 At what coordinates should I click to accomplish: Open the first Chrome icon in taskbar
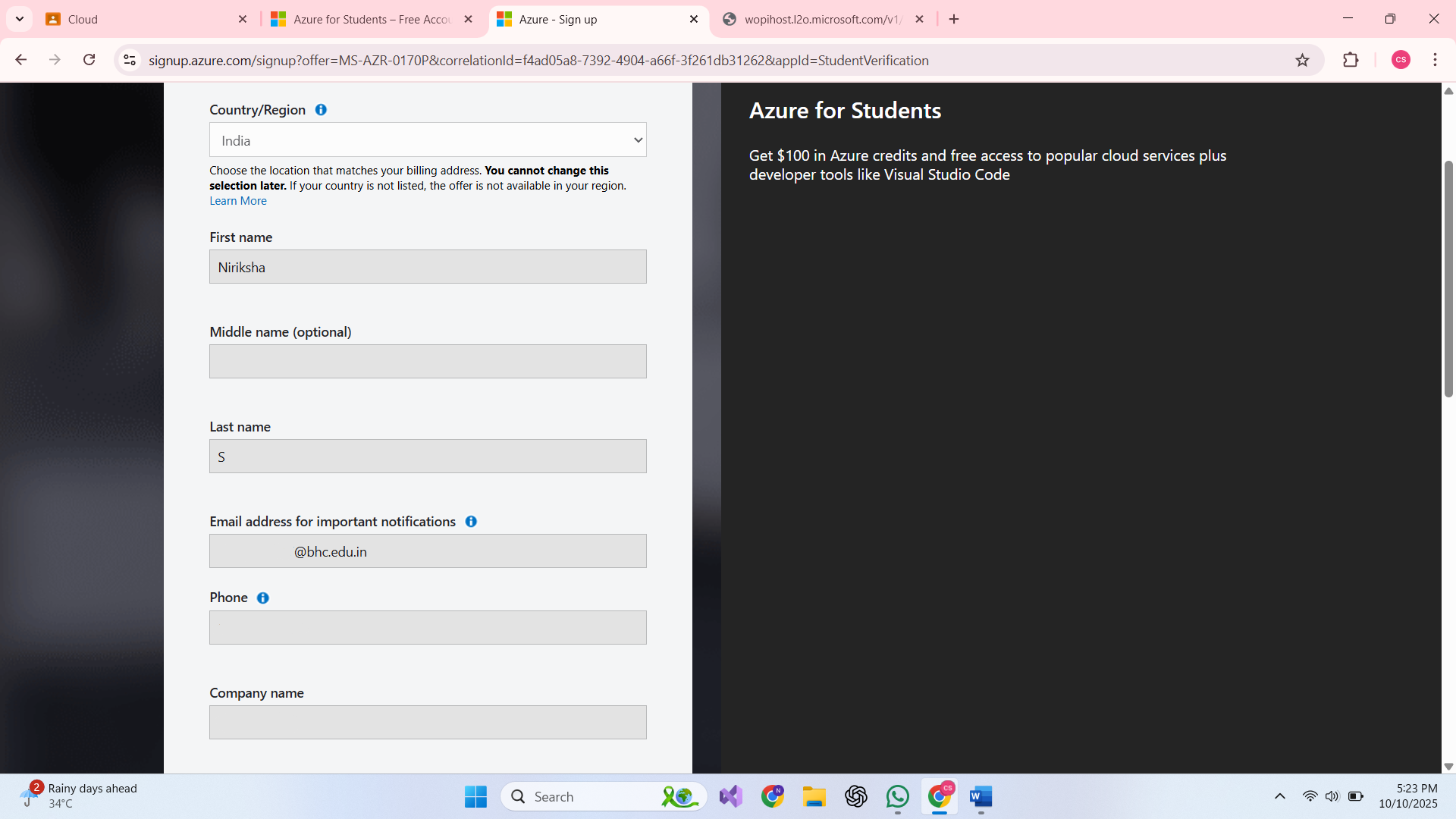[773, 796]
